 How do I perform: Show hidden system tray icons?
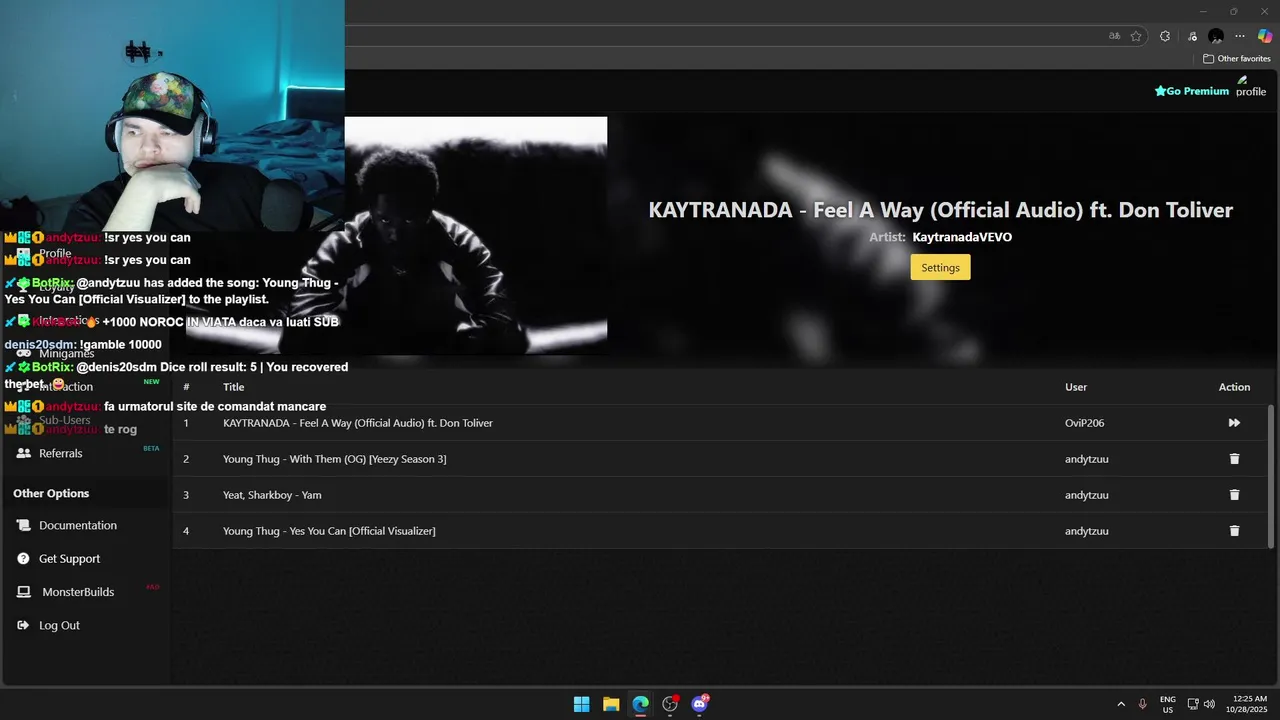coord(1121,704)
